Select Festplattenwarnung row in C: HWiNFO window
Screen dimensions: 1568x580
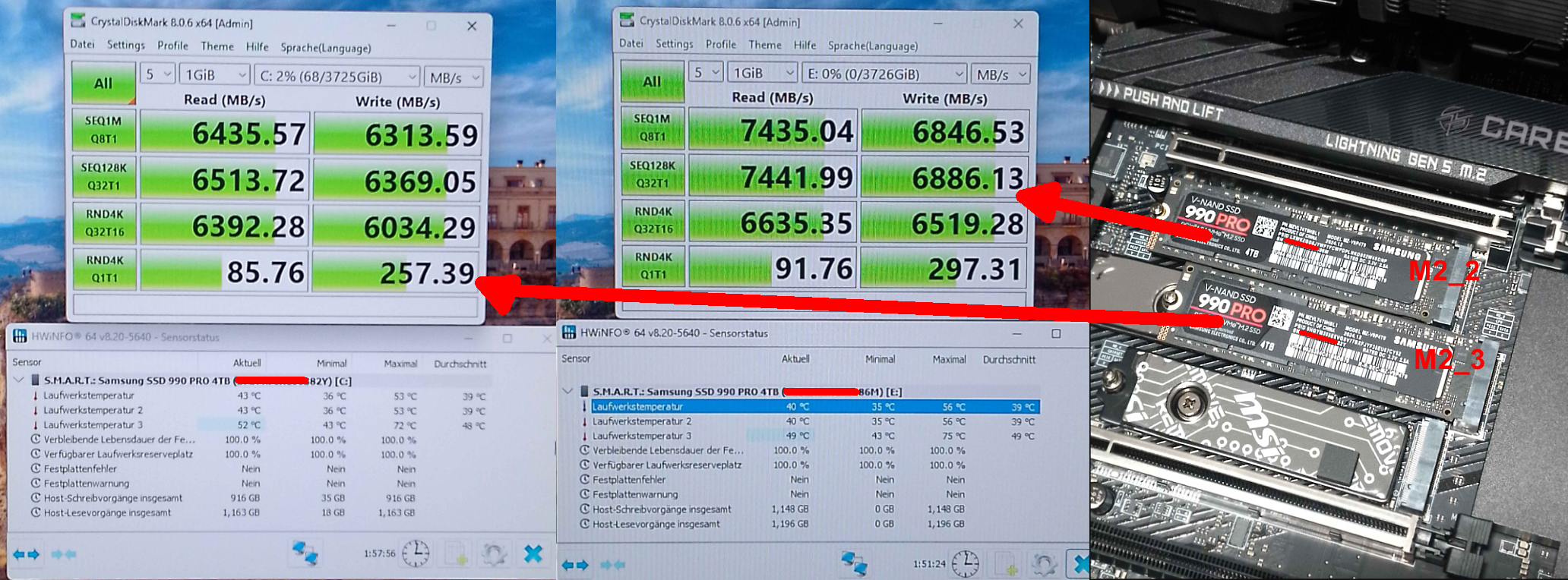pos(258,484)
